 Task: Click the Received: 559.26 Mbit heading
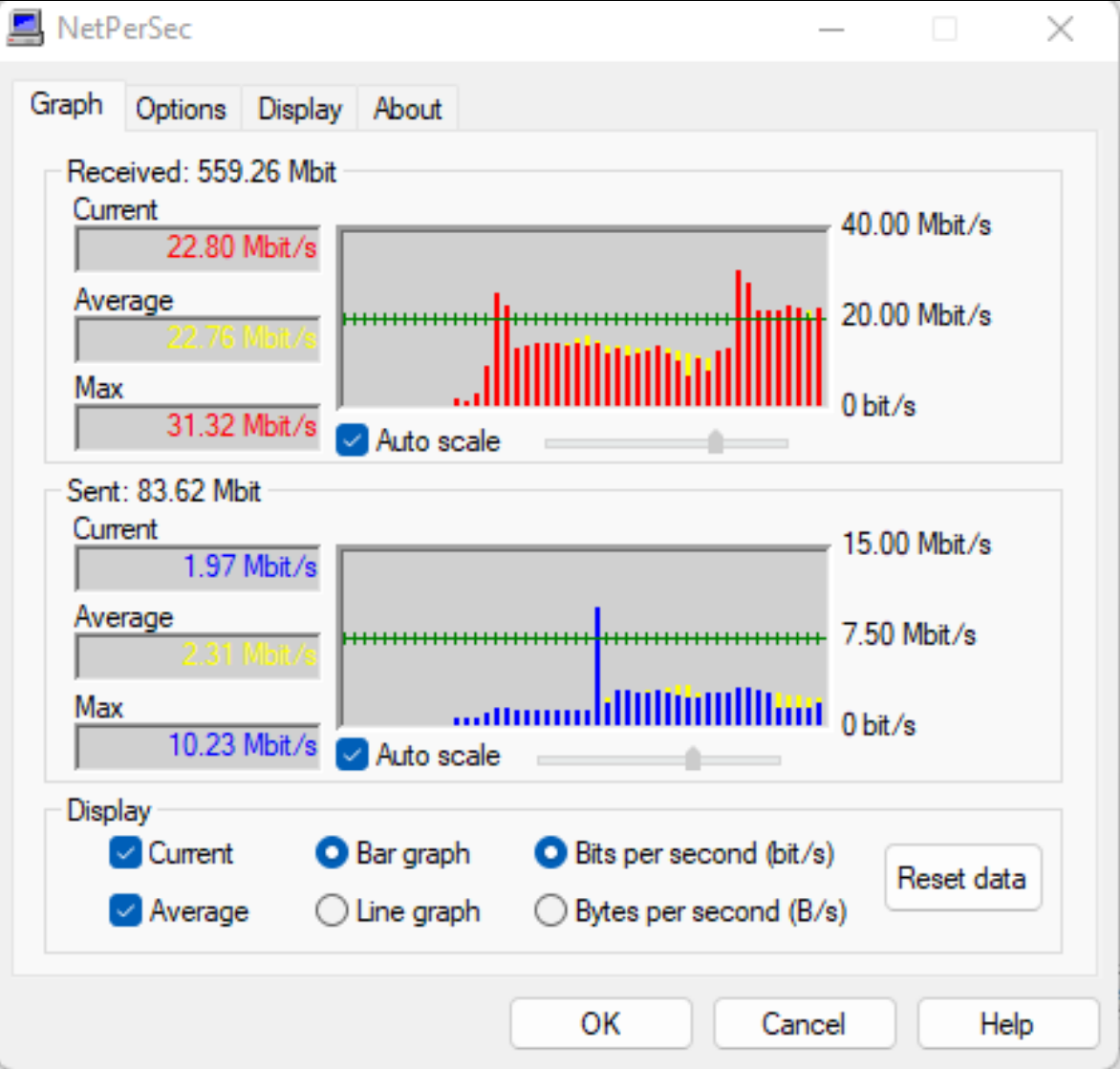[x=201, y=172]
